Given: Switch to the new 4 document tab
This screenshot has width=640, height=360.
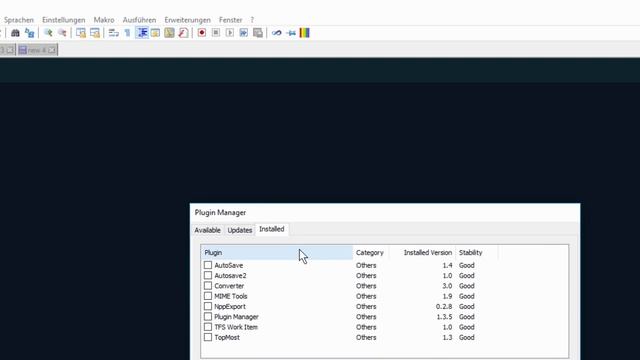Looking at the screenshot, I should [37, 50].
